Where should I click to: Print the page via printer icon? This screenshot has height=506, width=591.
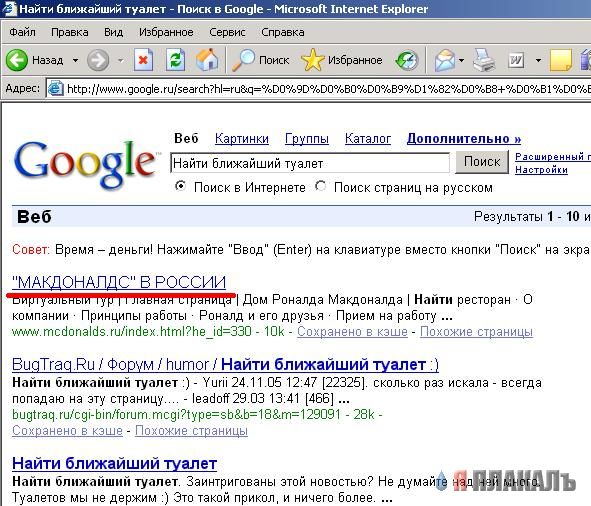(x=484, y=60)
